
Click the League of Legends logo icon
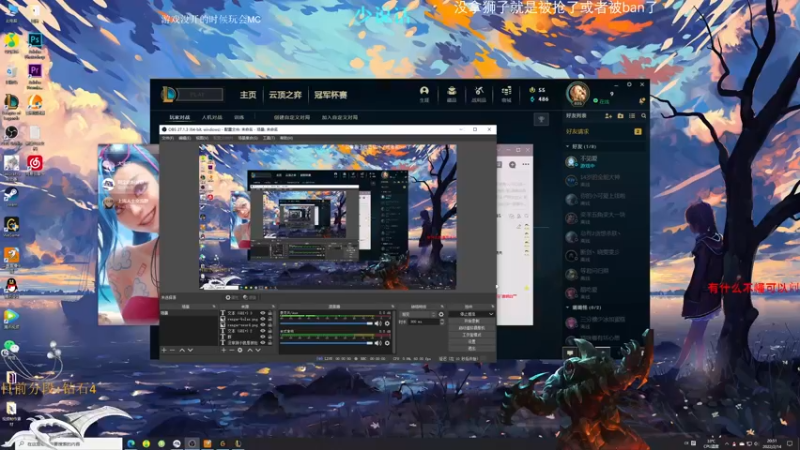pos(168,94)
